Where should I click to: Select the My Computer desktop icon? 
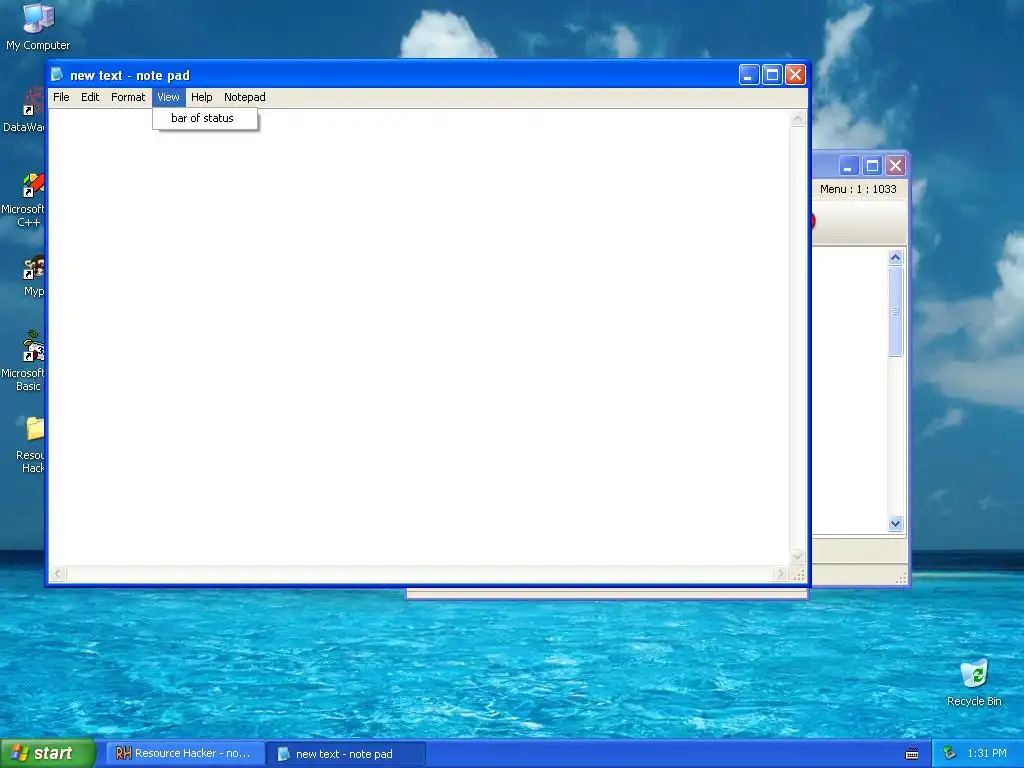pos(38,26)
